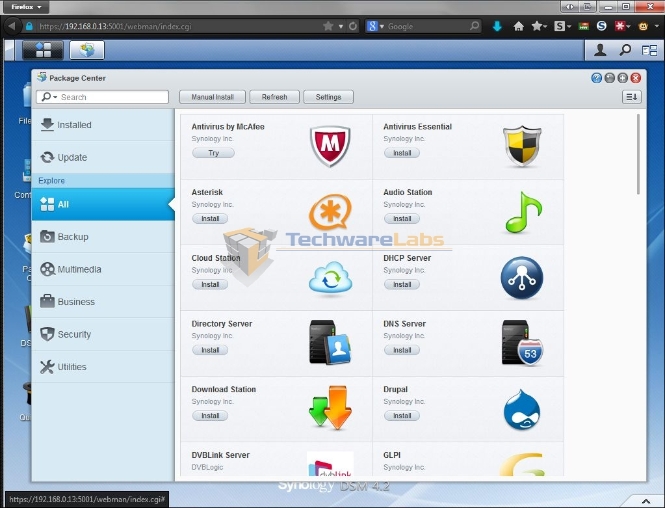Select the Backup category
This screenshot has height=508, width=665.
[103, 237]
